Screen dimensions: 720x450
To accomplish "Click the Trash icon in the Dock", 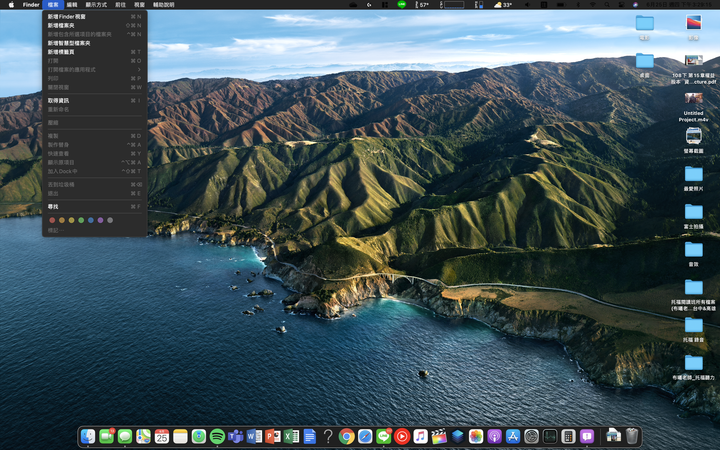I will point(632,437).
